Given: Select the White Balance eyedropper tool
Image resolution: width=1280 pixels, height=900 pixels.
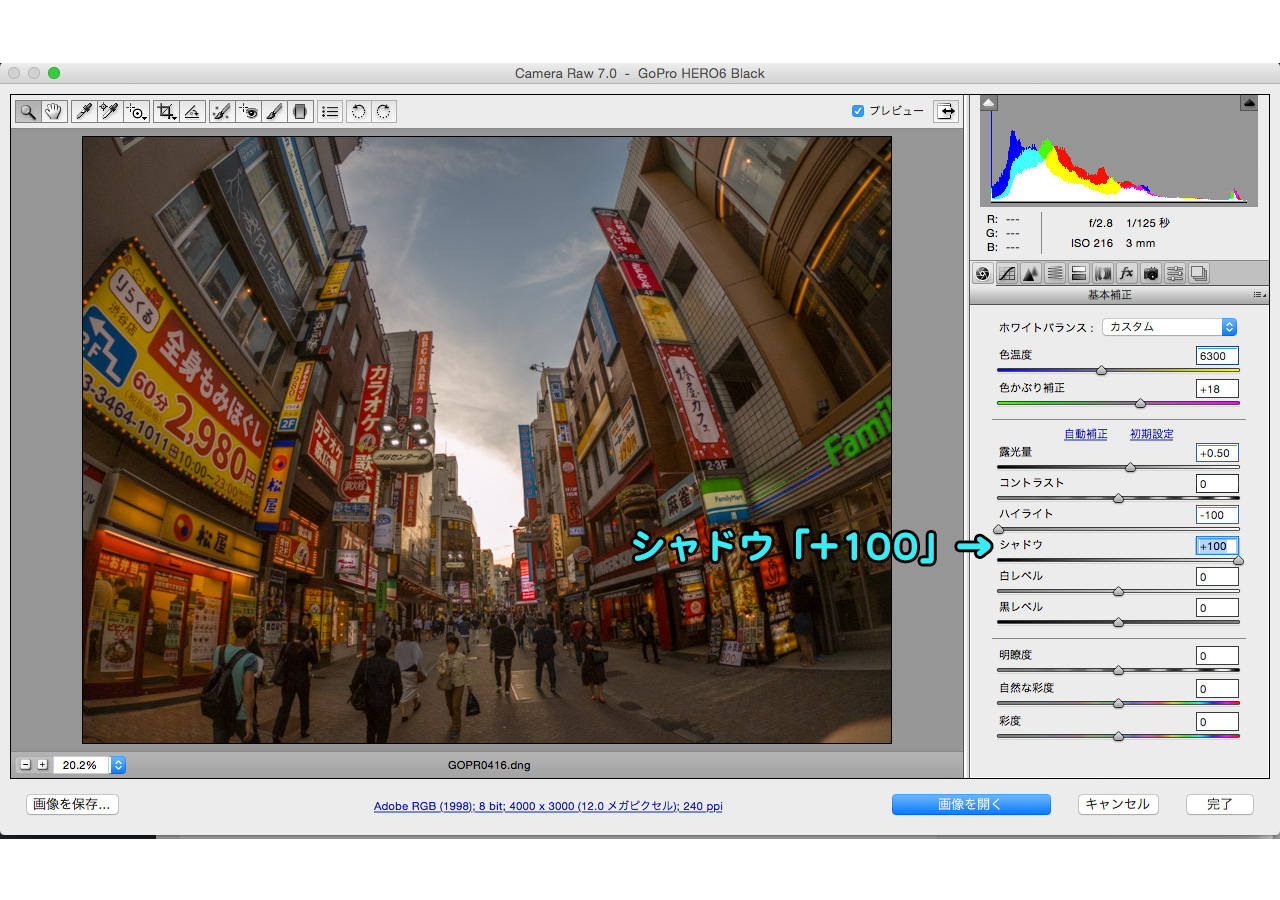Looking at the screenshot, I should point(83,111).
